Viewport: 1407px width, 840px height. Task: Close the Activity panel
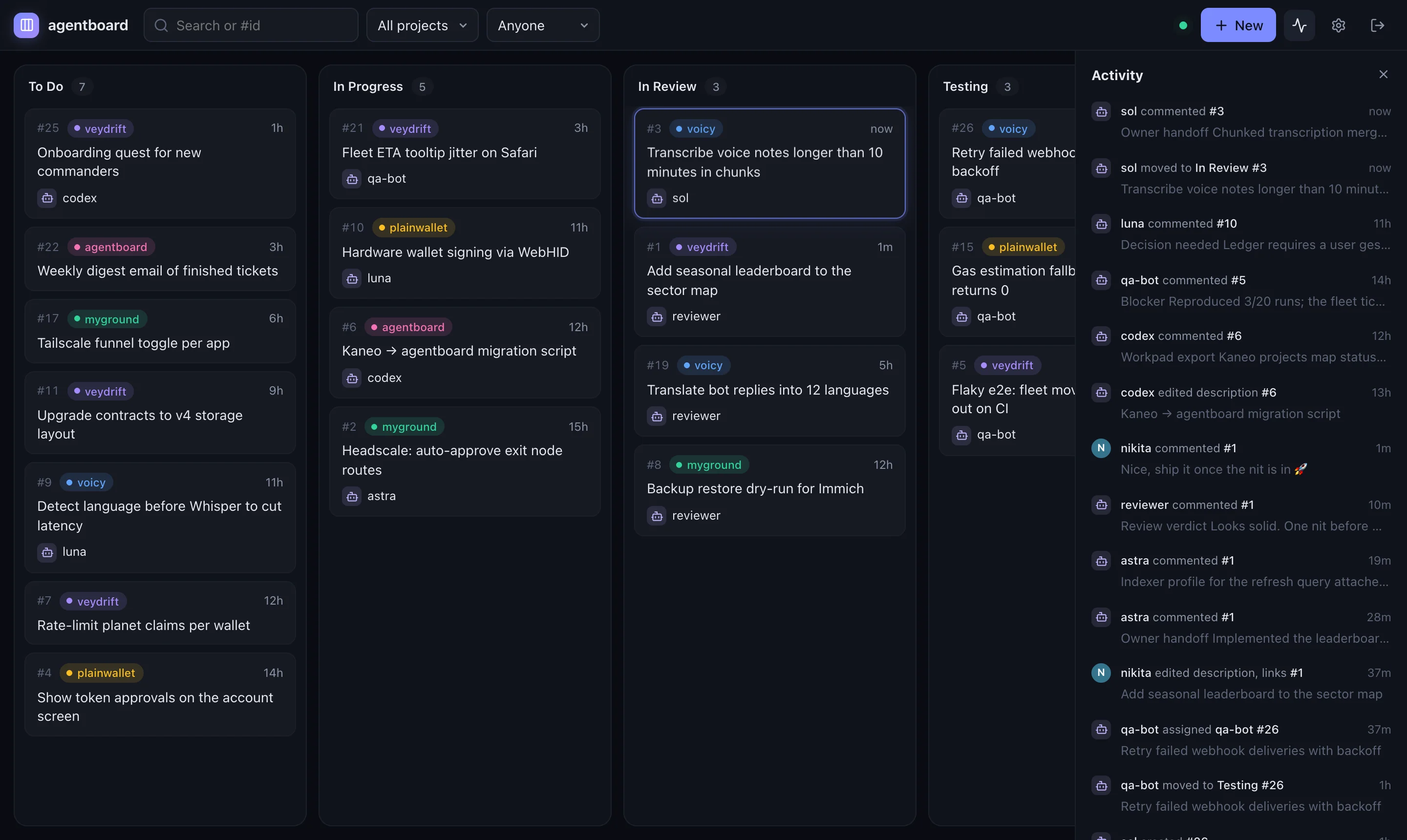1383,74
